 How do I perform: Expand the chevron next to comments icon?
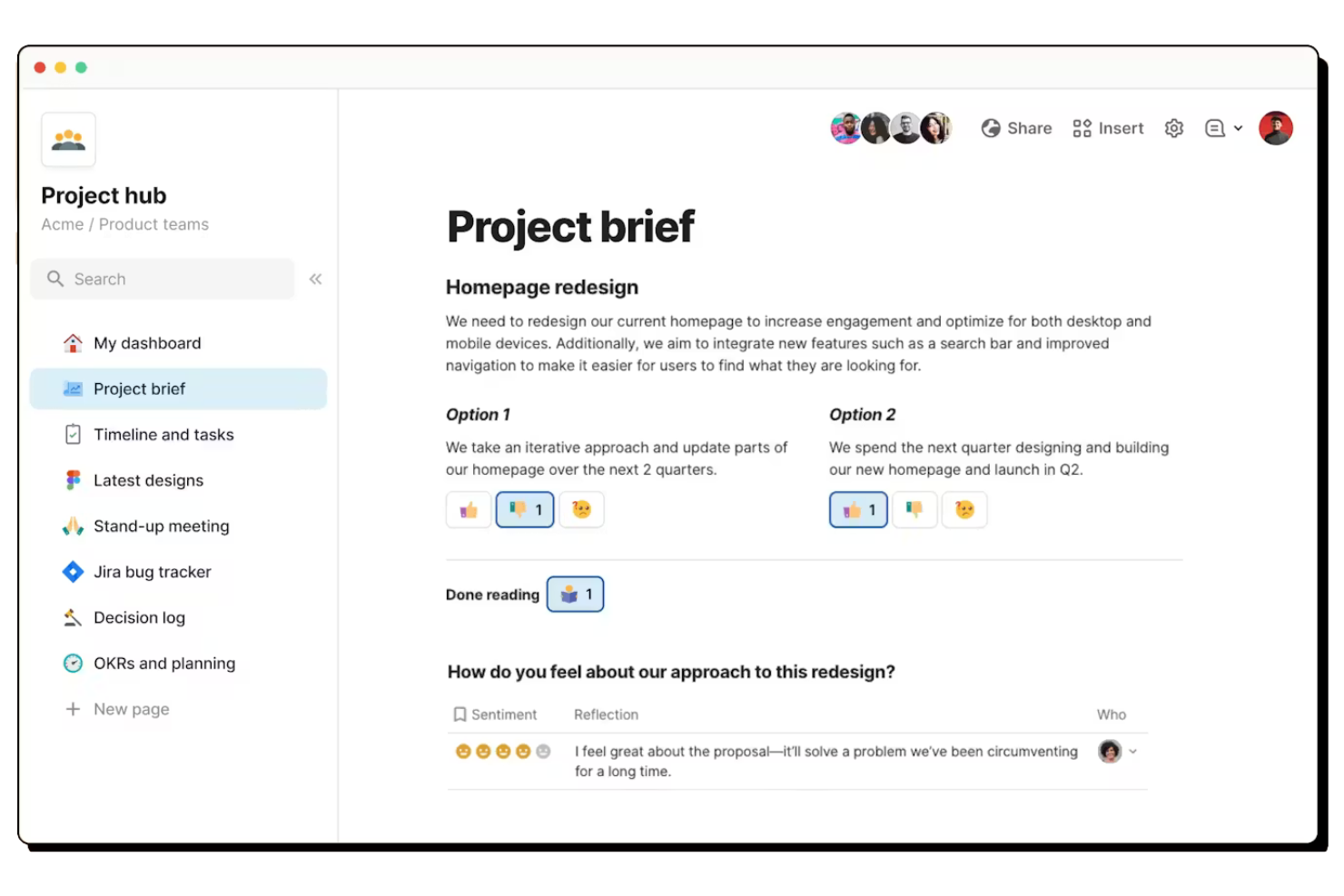tap(1238, 128)
